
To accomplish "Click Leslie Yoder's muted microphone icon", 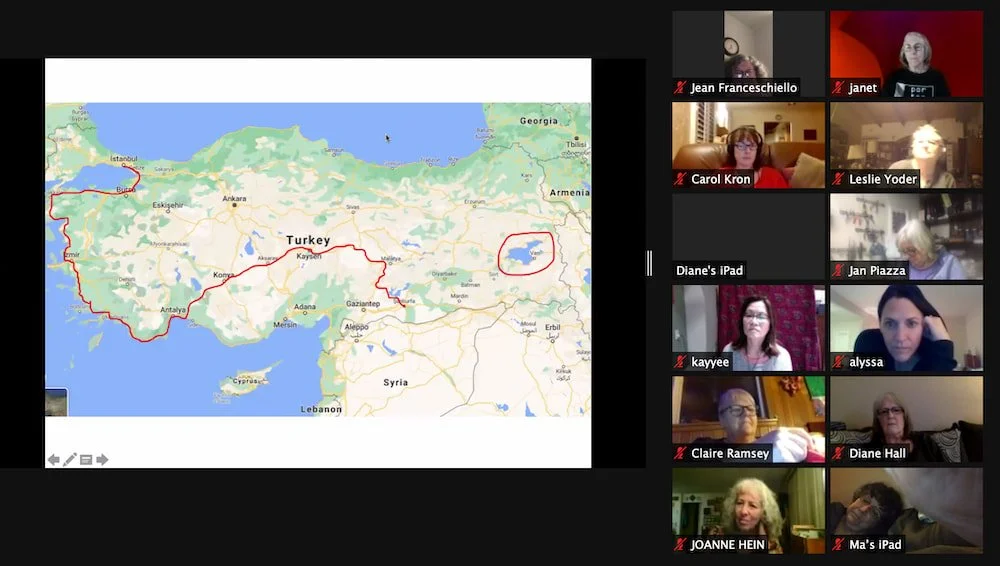I will point(838,179).
